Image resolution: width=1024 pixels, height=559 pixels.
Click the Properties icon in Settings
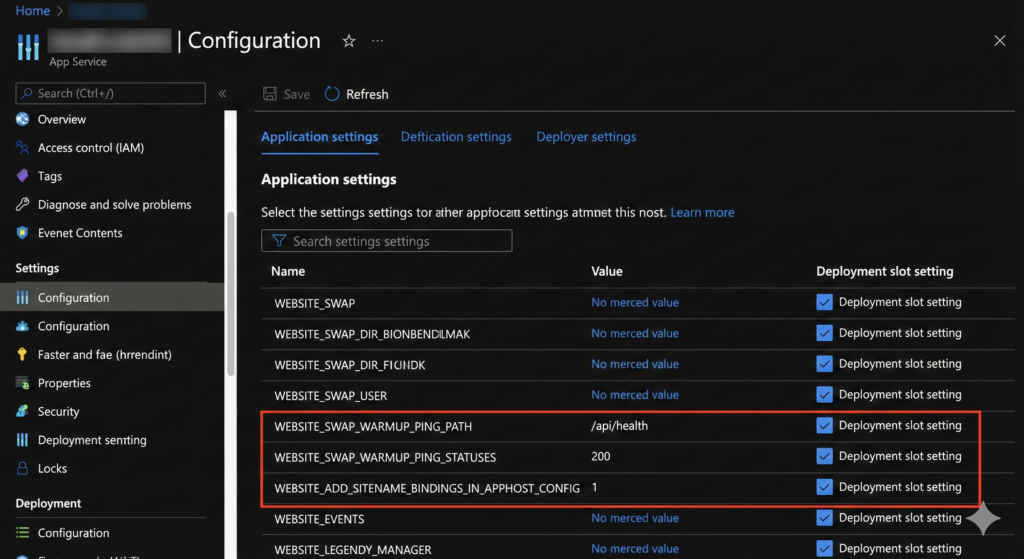(x=22, y=383)
